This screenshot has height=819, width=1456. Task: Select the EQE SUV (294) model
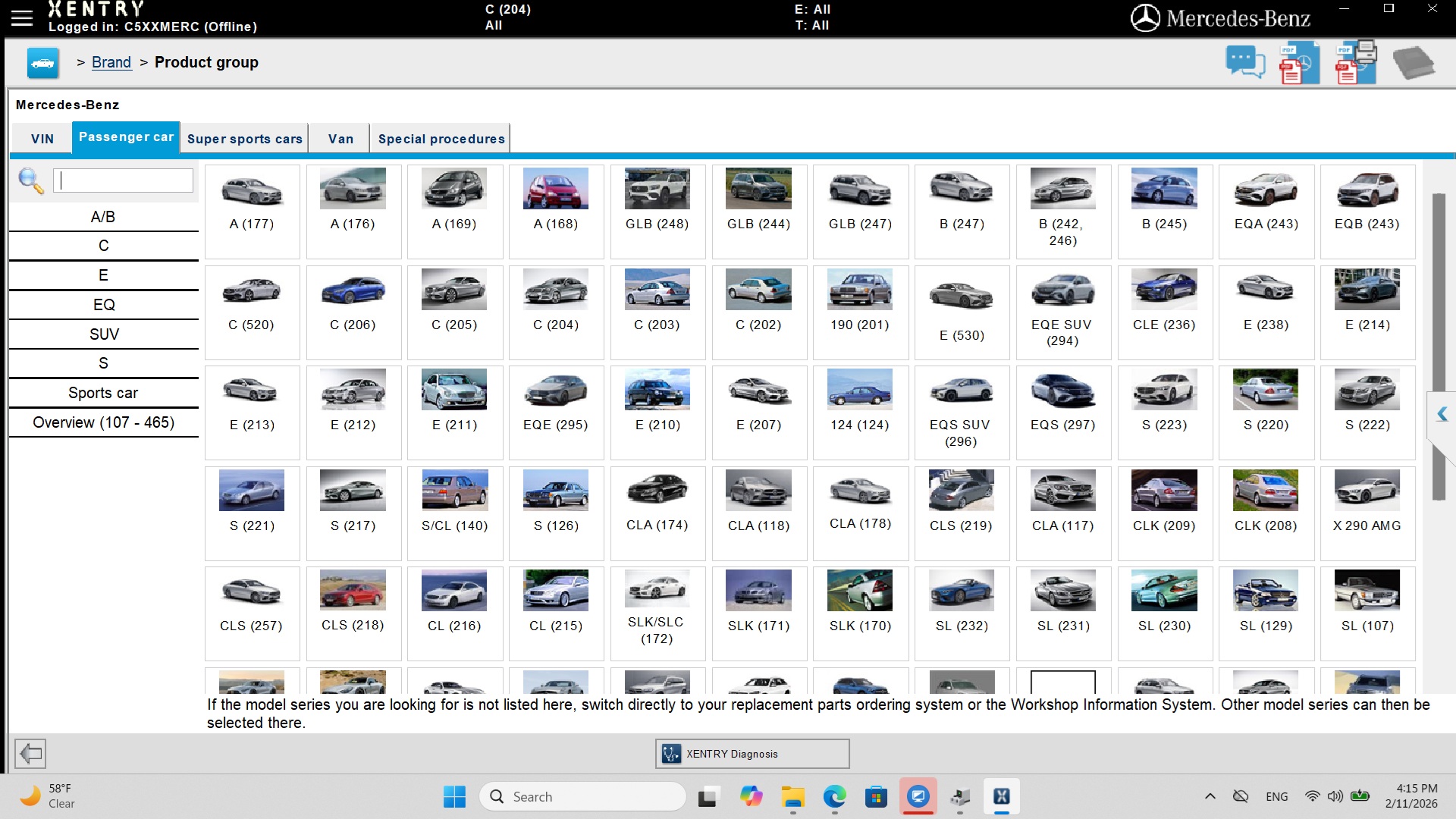click(1062, 312)
